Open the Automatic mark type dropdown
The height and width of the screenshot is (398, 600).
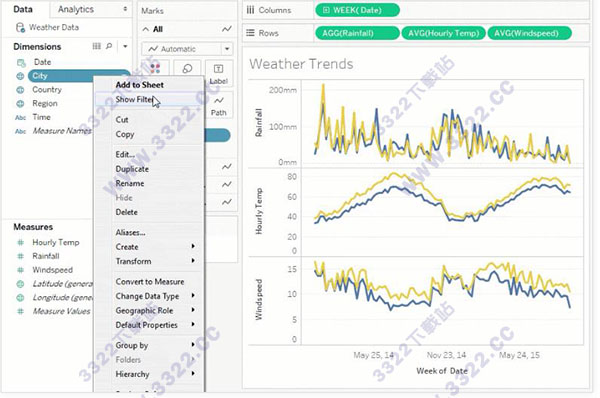pos(187,49)
